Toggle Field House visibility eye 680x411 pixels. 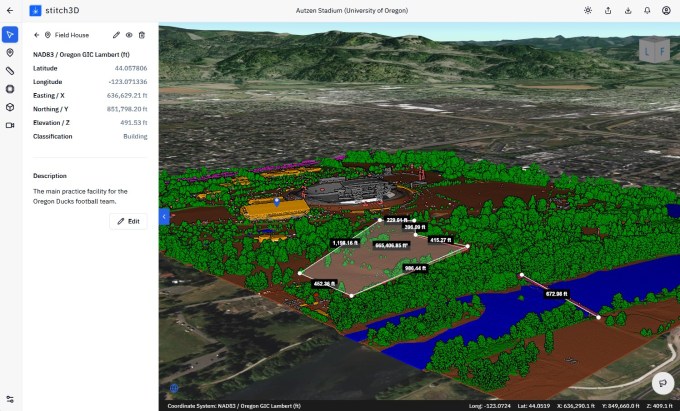click(130, 35)
